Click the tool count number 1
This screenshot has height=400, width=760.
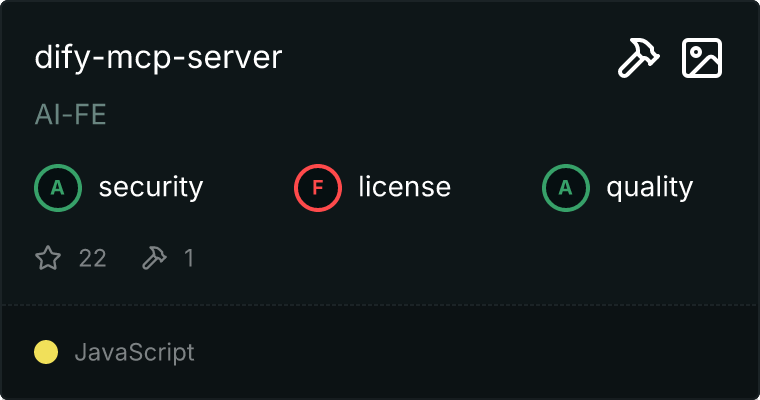pos(188,259)
